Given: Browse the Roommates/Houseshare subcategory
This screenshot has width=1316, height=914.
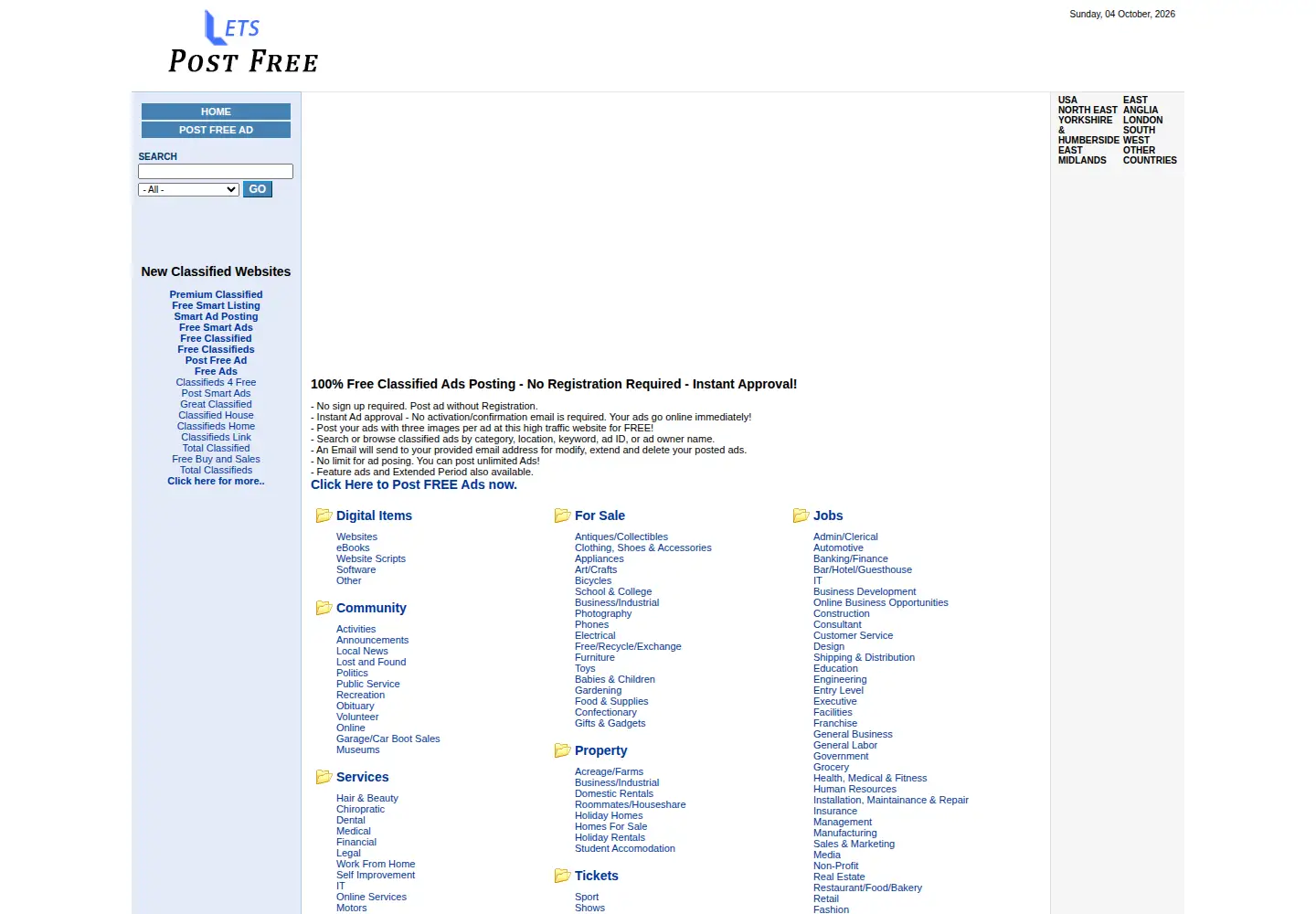Looking at the screenshot, I should (x=630, y=804).
